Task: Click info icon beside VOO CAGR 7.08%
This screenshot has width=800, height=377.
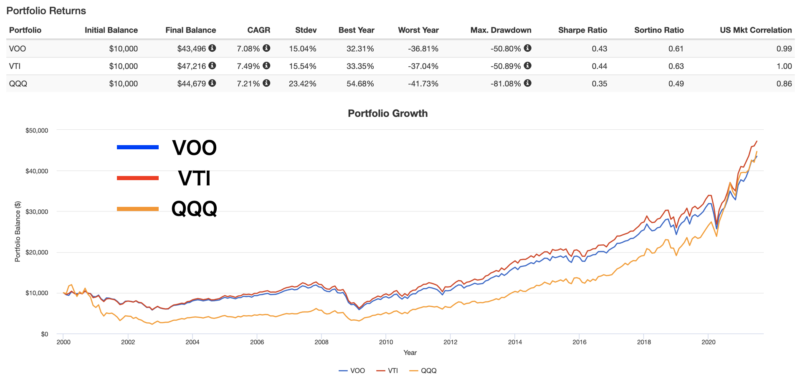Action: [x=267, y=48]
